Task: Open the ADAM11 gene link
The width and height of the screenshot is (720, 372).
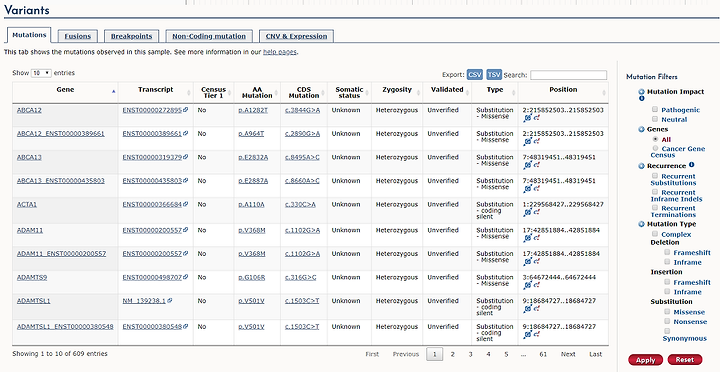Action: pos(30,230)
